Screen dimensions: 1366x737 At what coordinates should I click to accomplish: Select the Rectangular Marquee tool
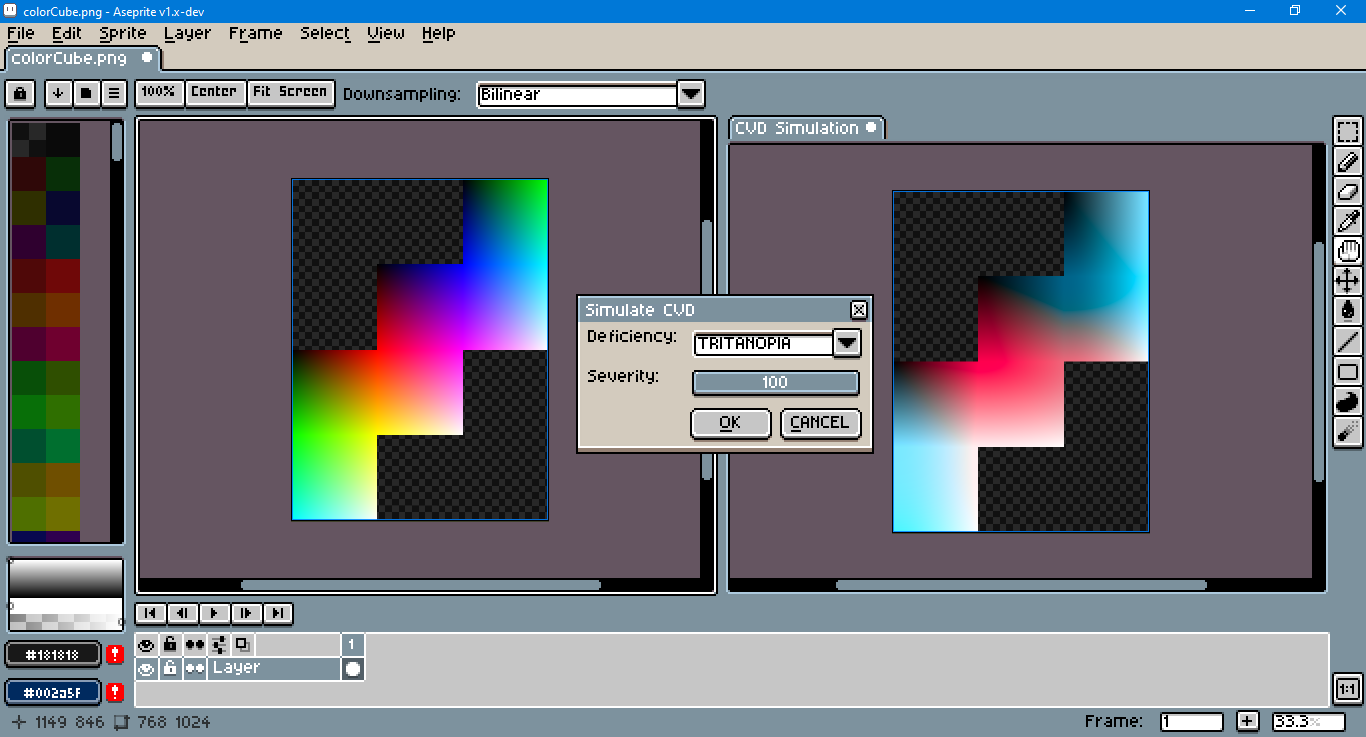[x=1348, y=133]
